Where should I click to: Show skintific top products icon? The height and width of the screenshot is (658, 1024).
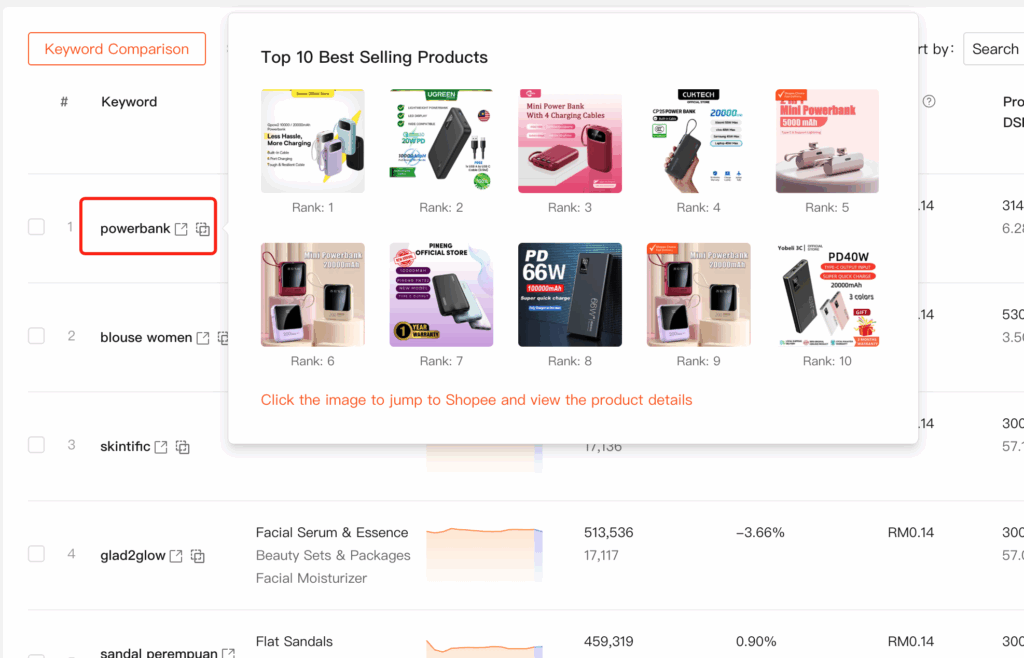coord(183,447)
